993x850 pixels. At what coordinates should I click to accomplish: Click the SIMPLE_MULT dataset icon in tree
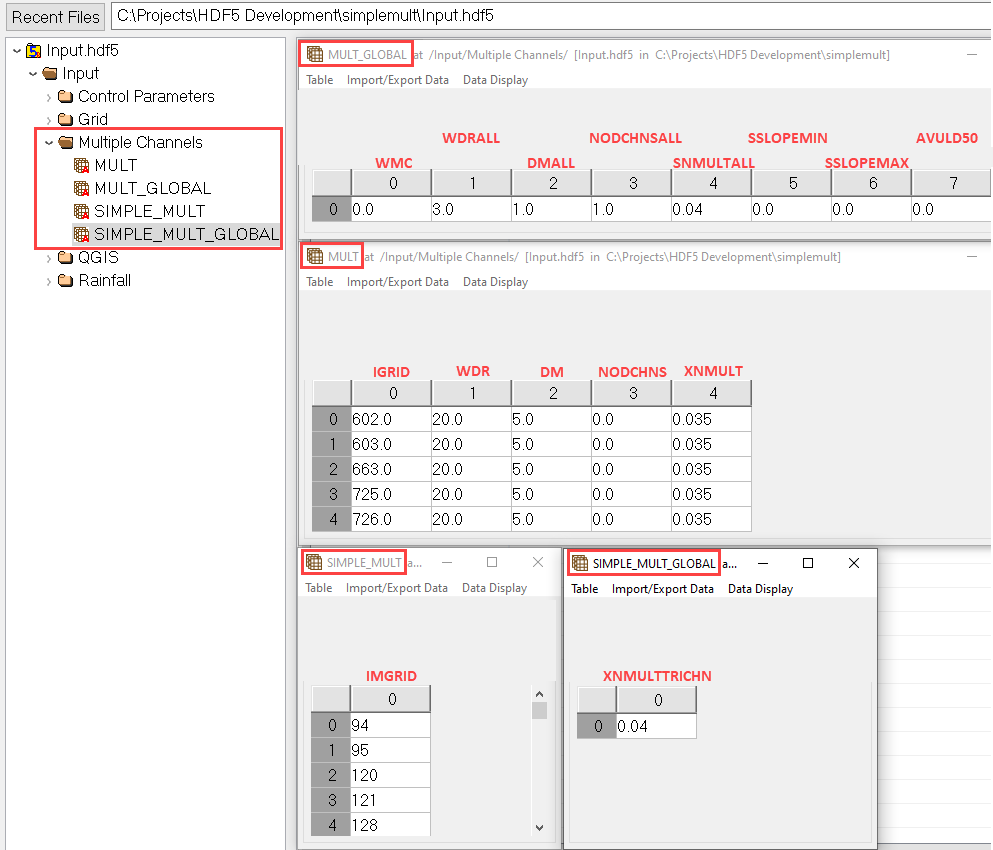click(x=82, y=211)
